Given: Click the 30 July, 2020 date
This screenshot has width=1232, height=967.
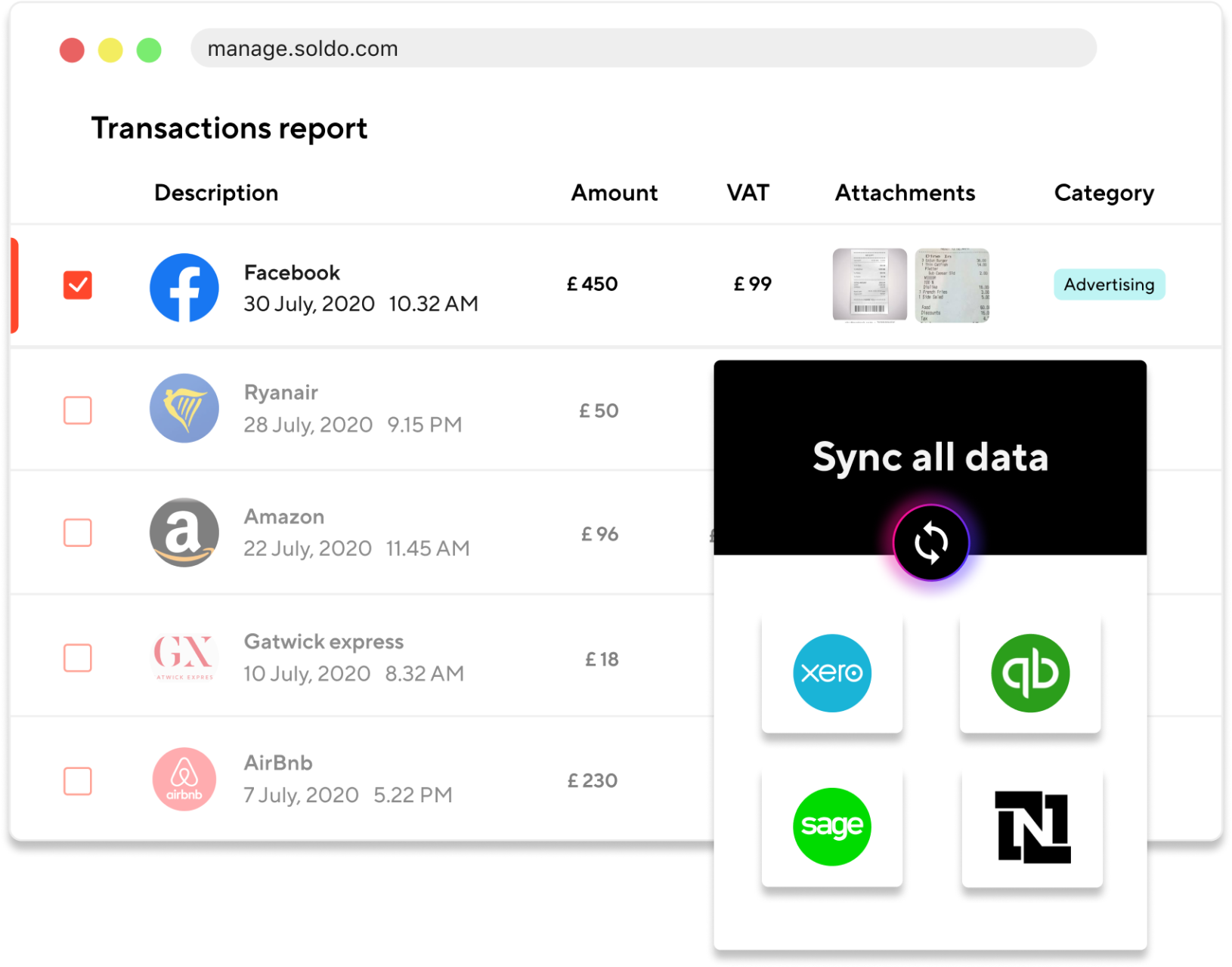Looking at the screenshot, I should [309, 304].
